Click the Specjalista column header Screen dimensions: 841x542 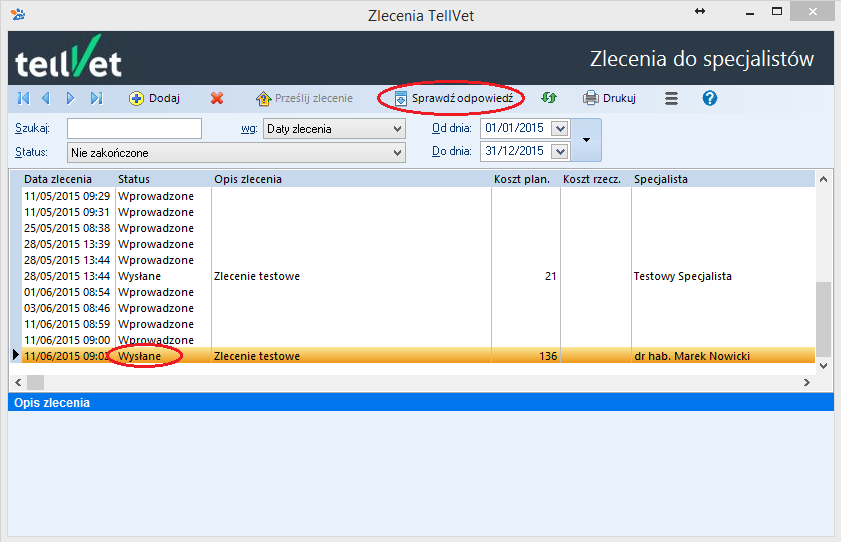pyautogui.click(x=661, y=179)
